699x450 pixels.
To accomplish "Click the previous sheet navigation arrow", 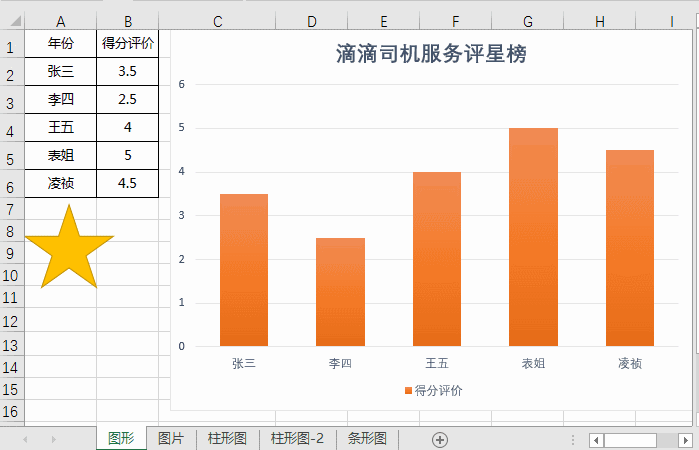I will (x=25, y=439).
